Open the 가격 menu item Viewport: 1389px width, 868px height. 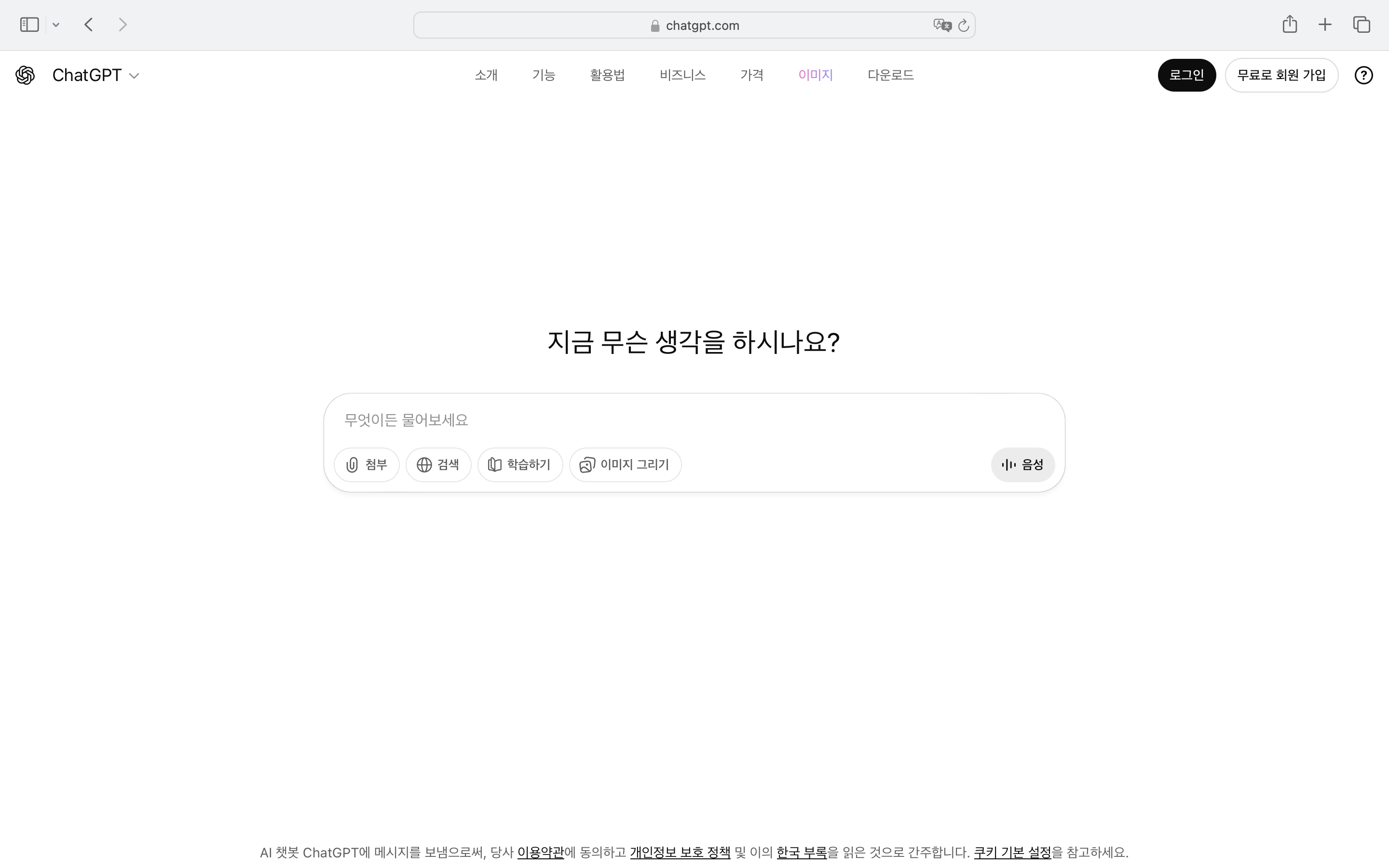click(751, 75)
